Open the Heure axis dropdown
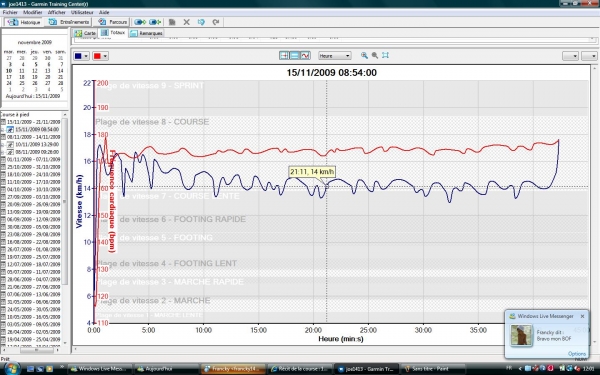This screenshot has height=375, width=600. [x=334, y=56]
